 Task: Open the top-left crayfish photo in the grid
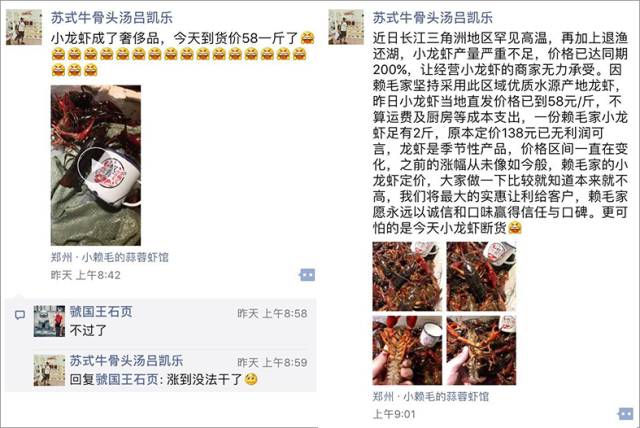407,276
